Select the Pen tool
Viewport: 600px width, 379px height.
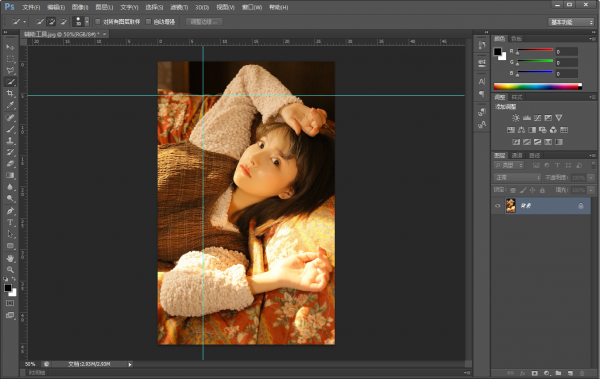point(10,211)
